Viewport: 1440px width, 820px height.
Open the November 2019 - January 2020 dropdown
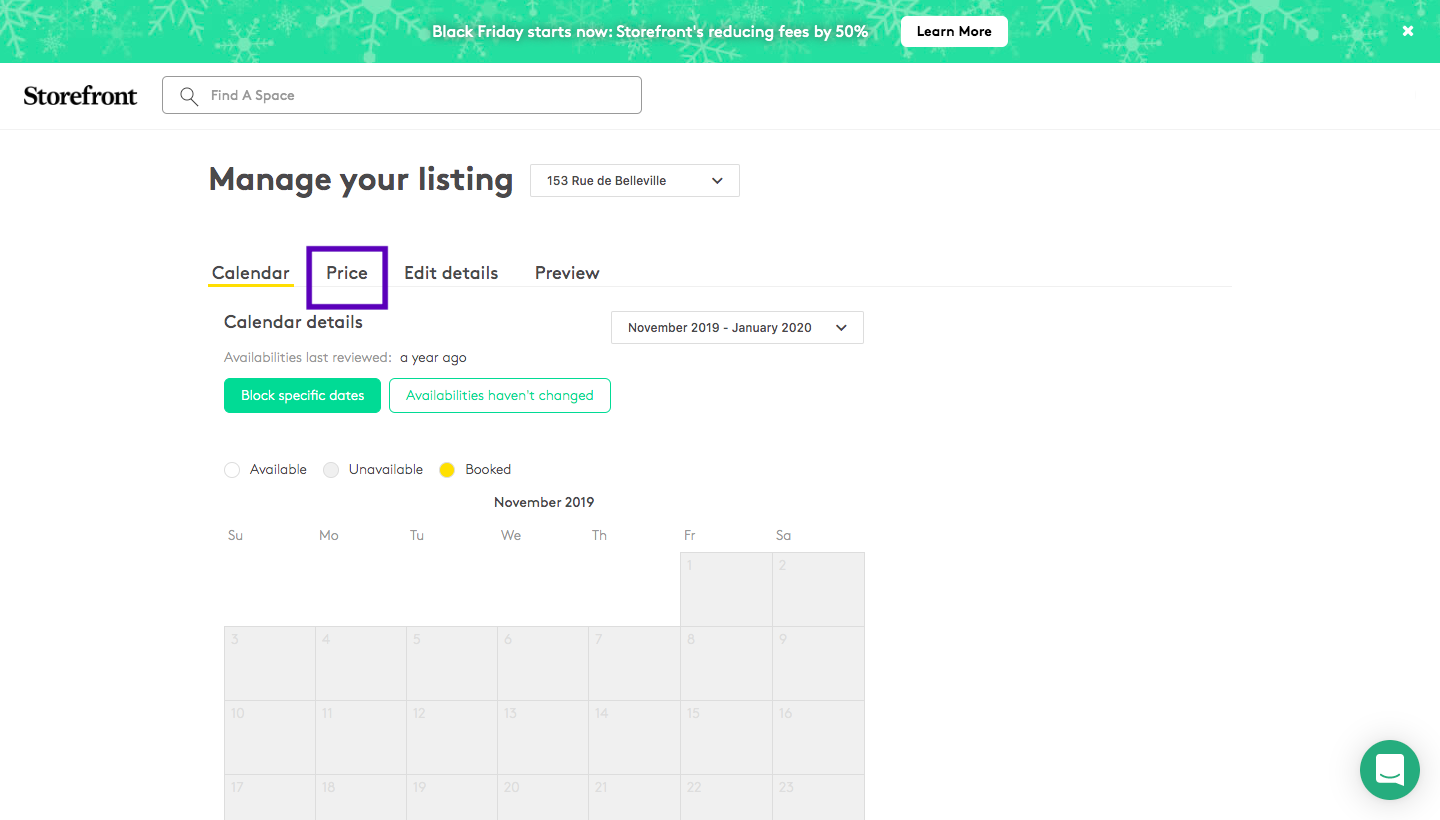tap(736, 328)
